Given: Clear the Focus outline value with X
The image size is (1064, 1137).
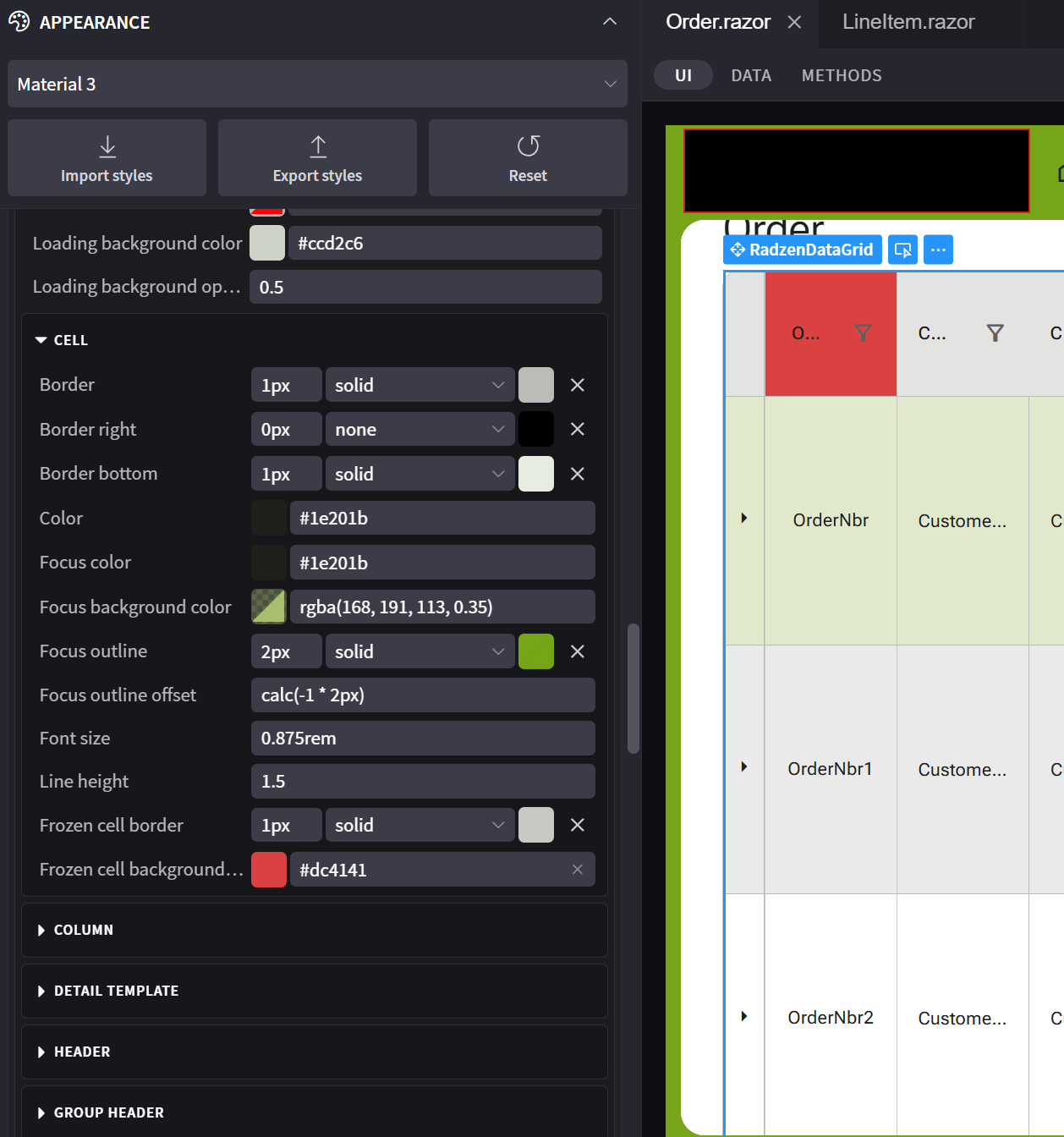Looking at the screenshot, I should coord(578,651).
